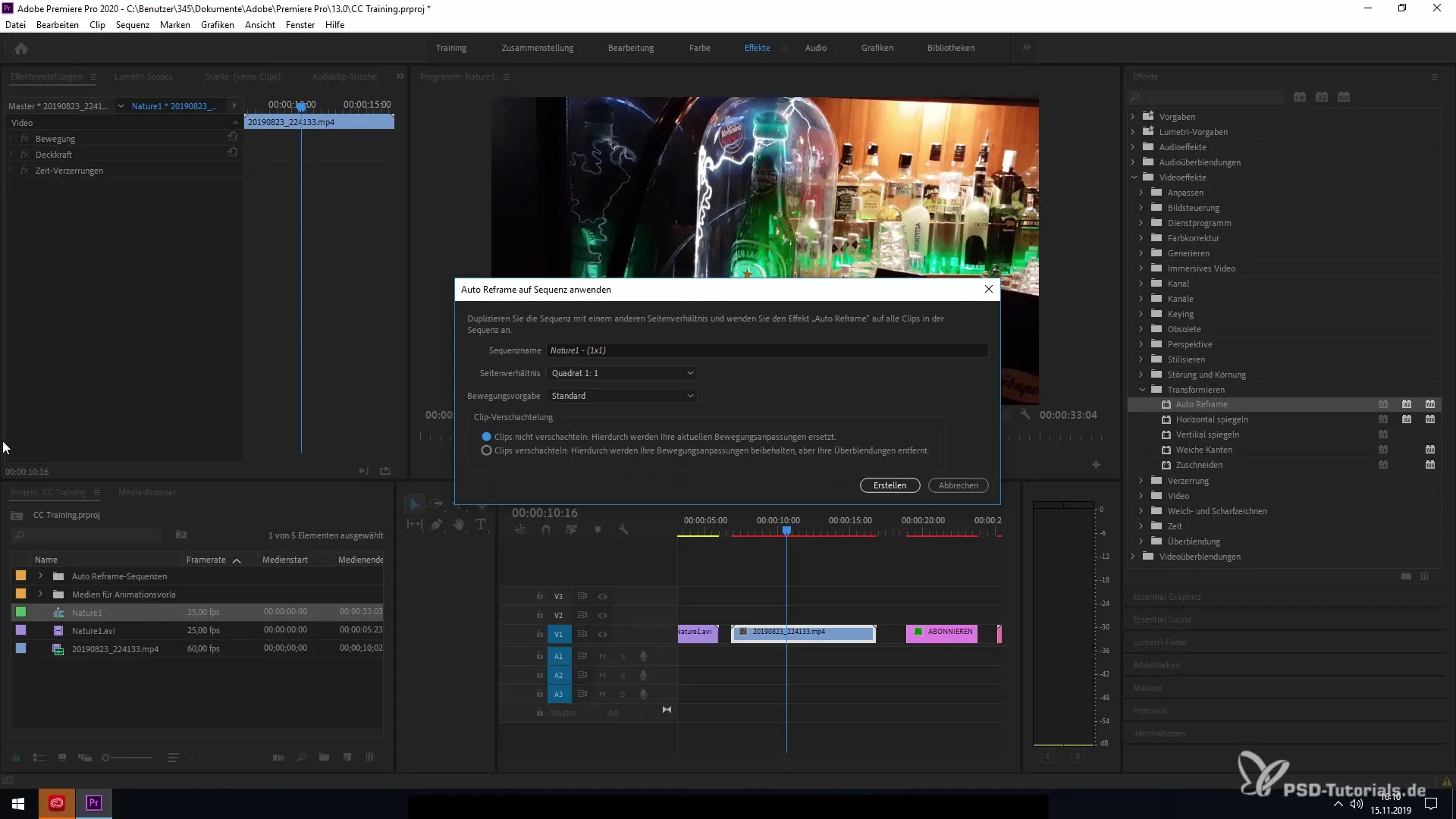Click the trash icon in project panel
This screenshot has height=819, width=1456.
[x=370, y=758]
